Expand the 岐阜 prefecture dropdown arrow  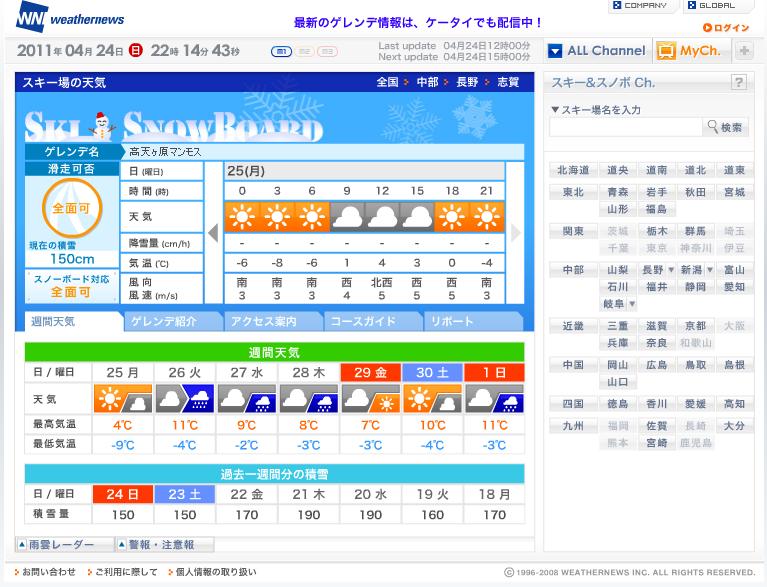pyautogui.click(x=632, y=304)
